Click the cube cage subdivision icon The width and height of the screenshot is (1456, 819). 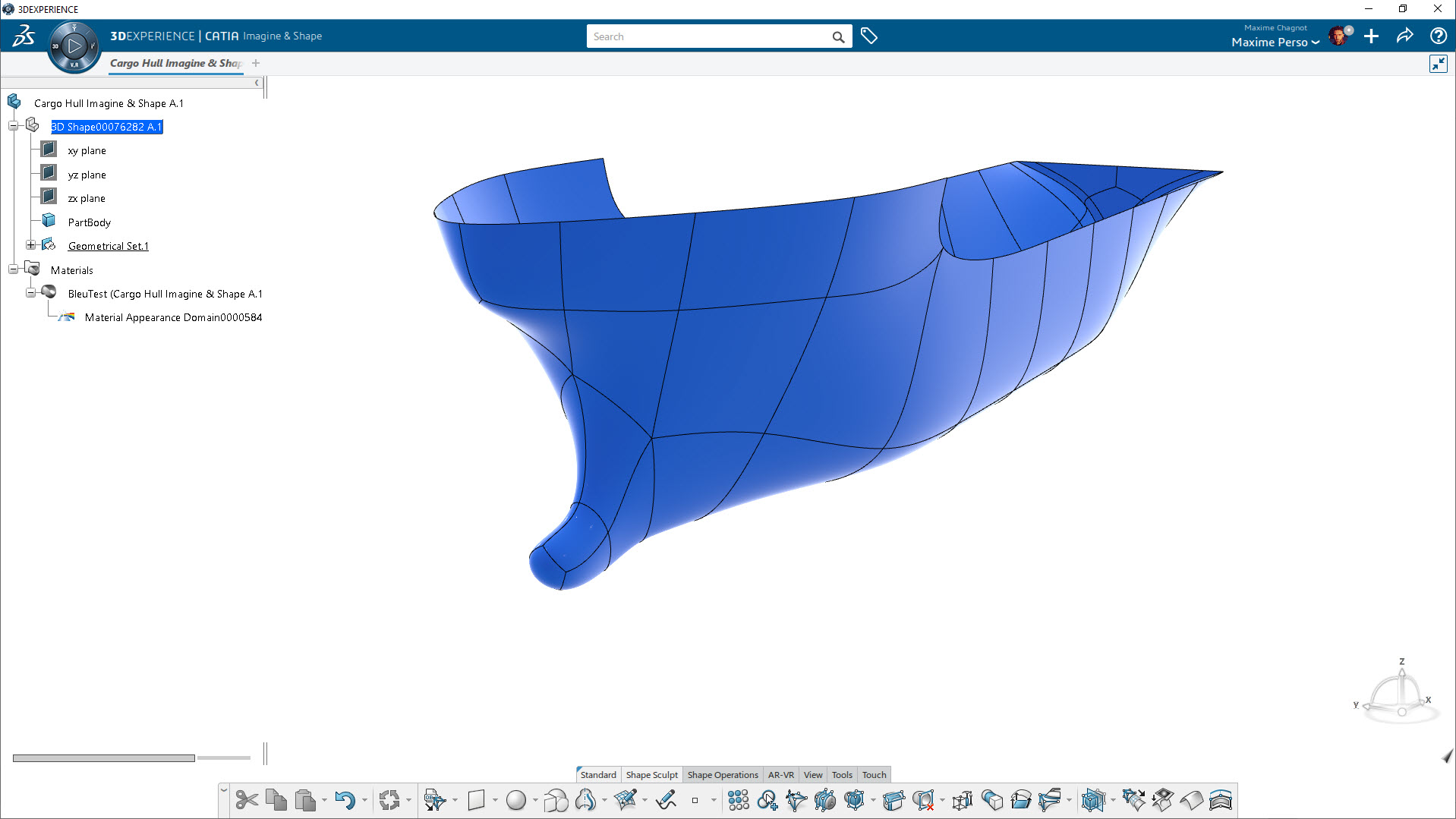coord(854,800)
